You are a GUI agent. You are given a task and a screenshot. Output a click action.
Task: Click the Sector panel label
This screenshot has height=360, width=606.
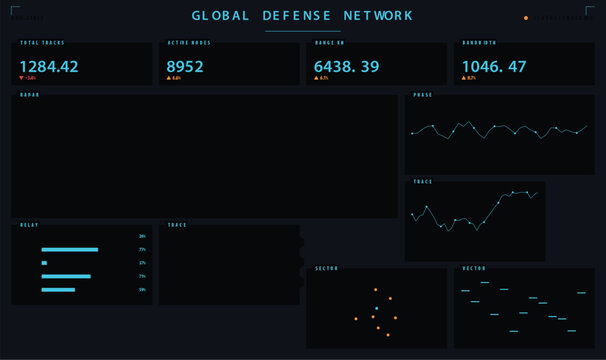[x=327, y=268]
